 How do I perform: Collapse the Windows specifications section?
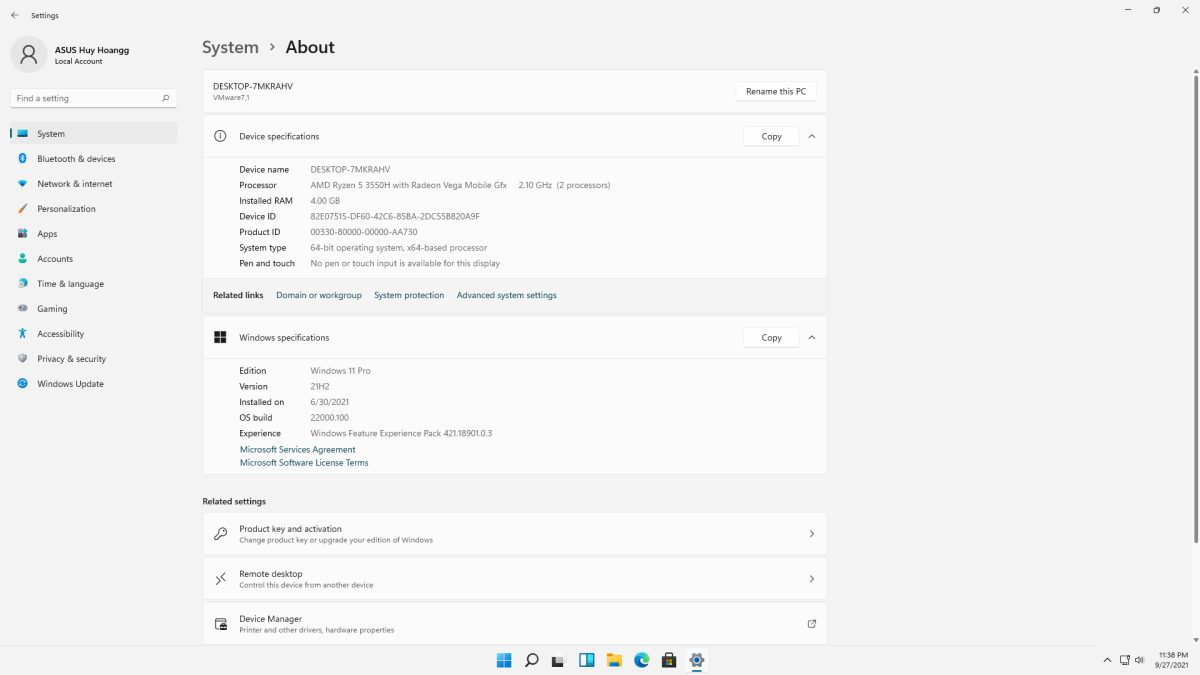(811, 338)
